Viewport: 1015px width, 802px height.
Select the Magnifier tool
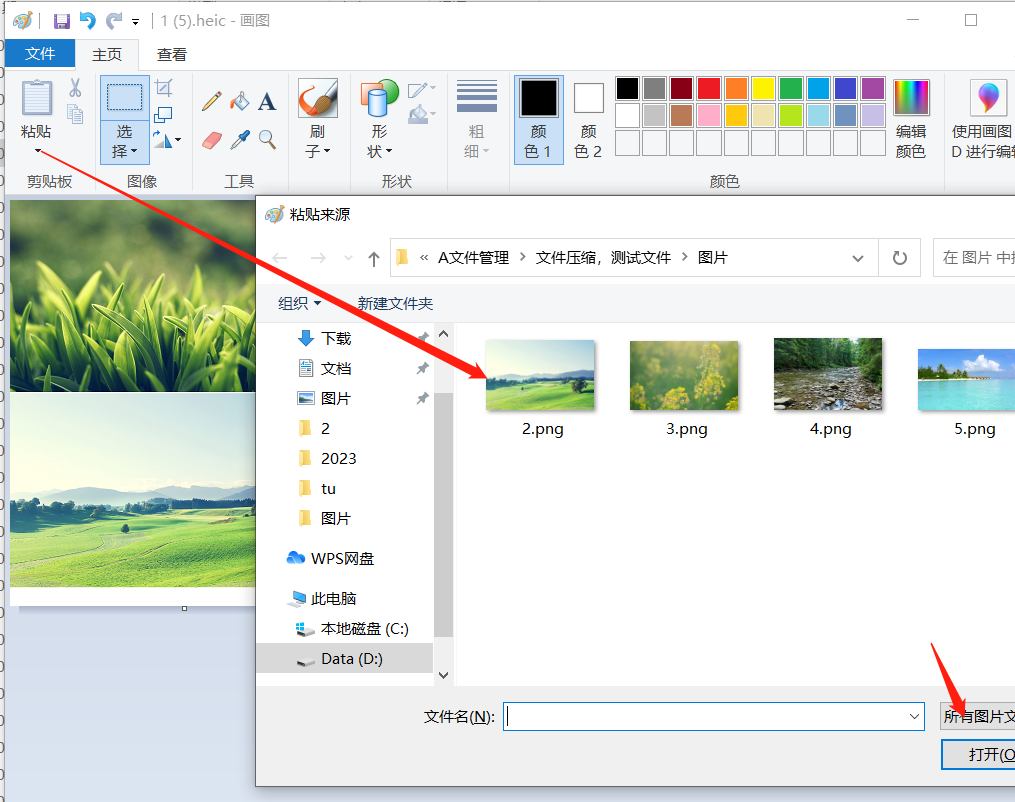point(267,139)
